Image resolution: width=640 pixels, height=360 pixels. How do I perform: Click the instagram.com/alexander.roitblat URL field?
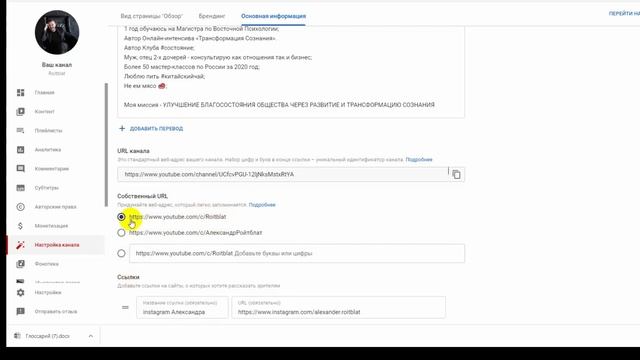tap(338, 307)
